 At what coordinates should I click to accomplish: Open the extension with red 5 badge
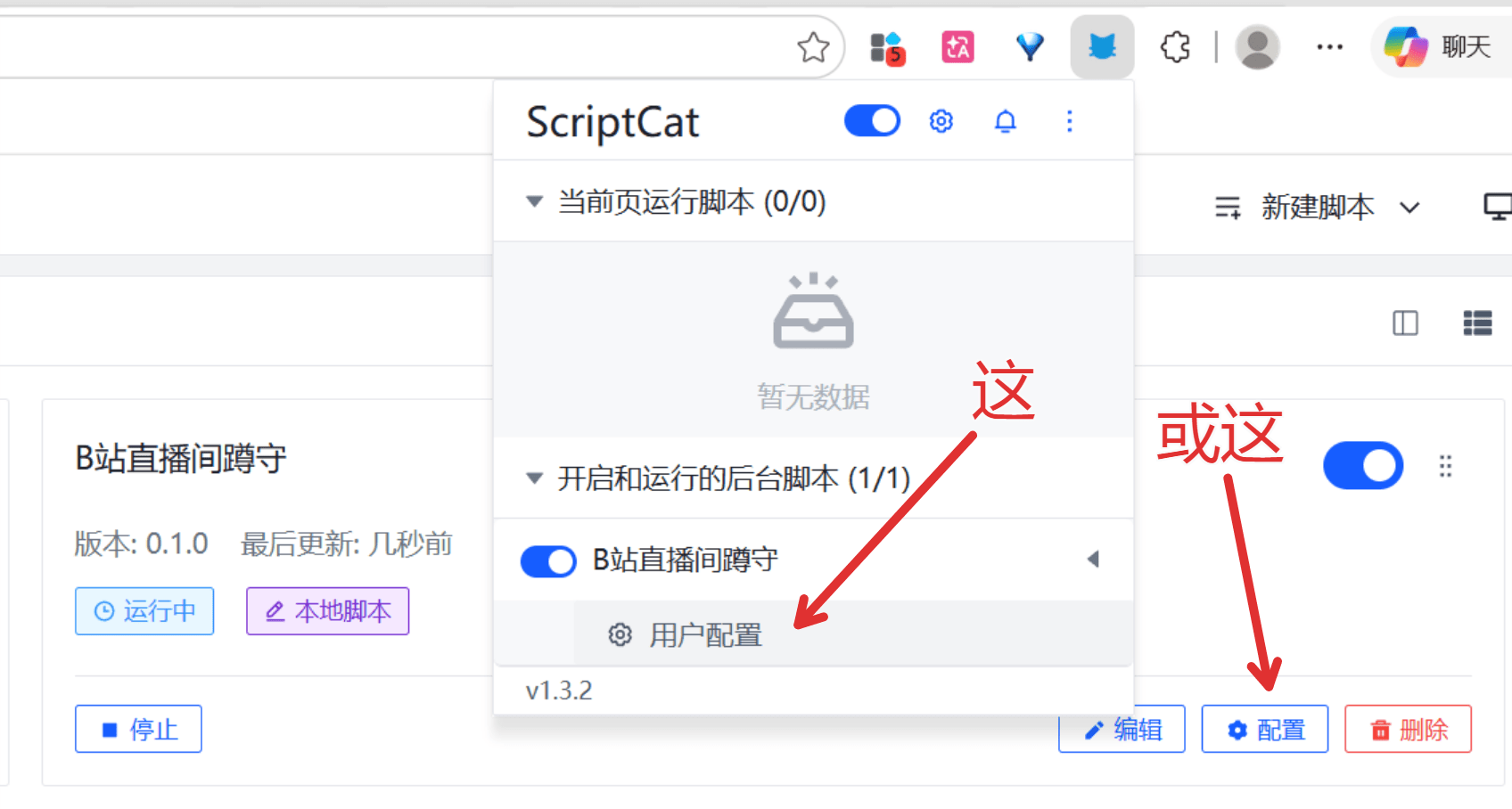(887, 47)
